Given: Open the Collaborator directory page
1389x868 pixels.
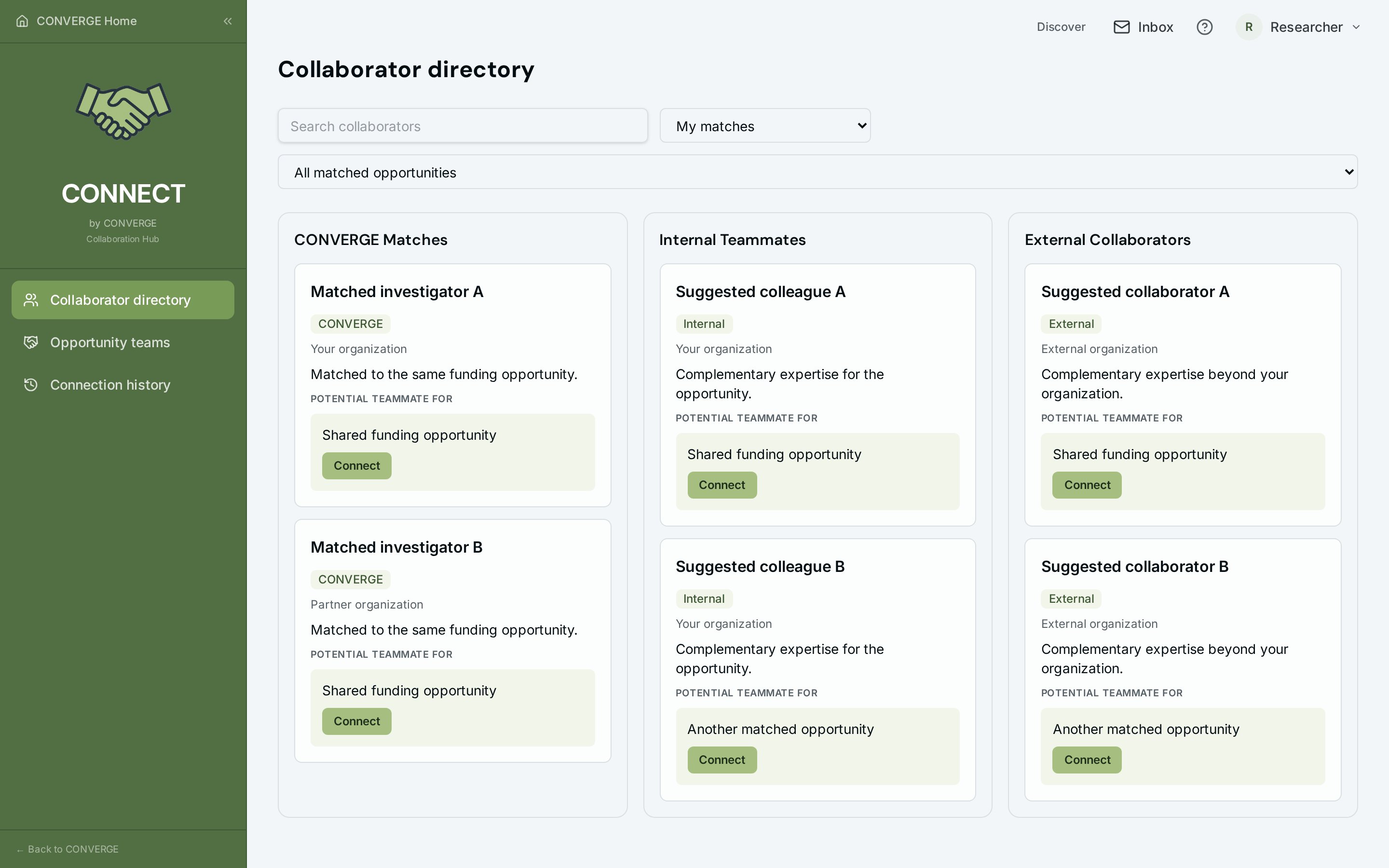Looking at the screenshot, I should point(123,299).
